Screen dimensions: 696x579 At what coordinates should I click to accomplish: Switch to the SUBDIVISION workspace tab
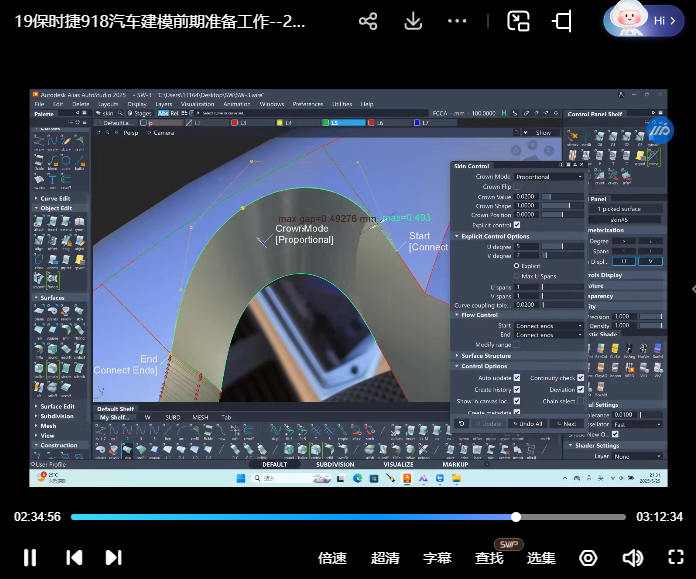point(335,464)
